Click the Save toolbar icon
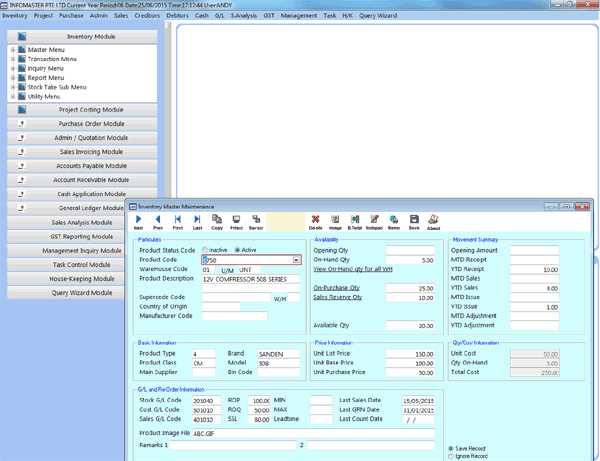This screenshot has width=600, height=461. pos(413,221)
